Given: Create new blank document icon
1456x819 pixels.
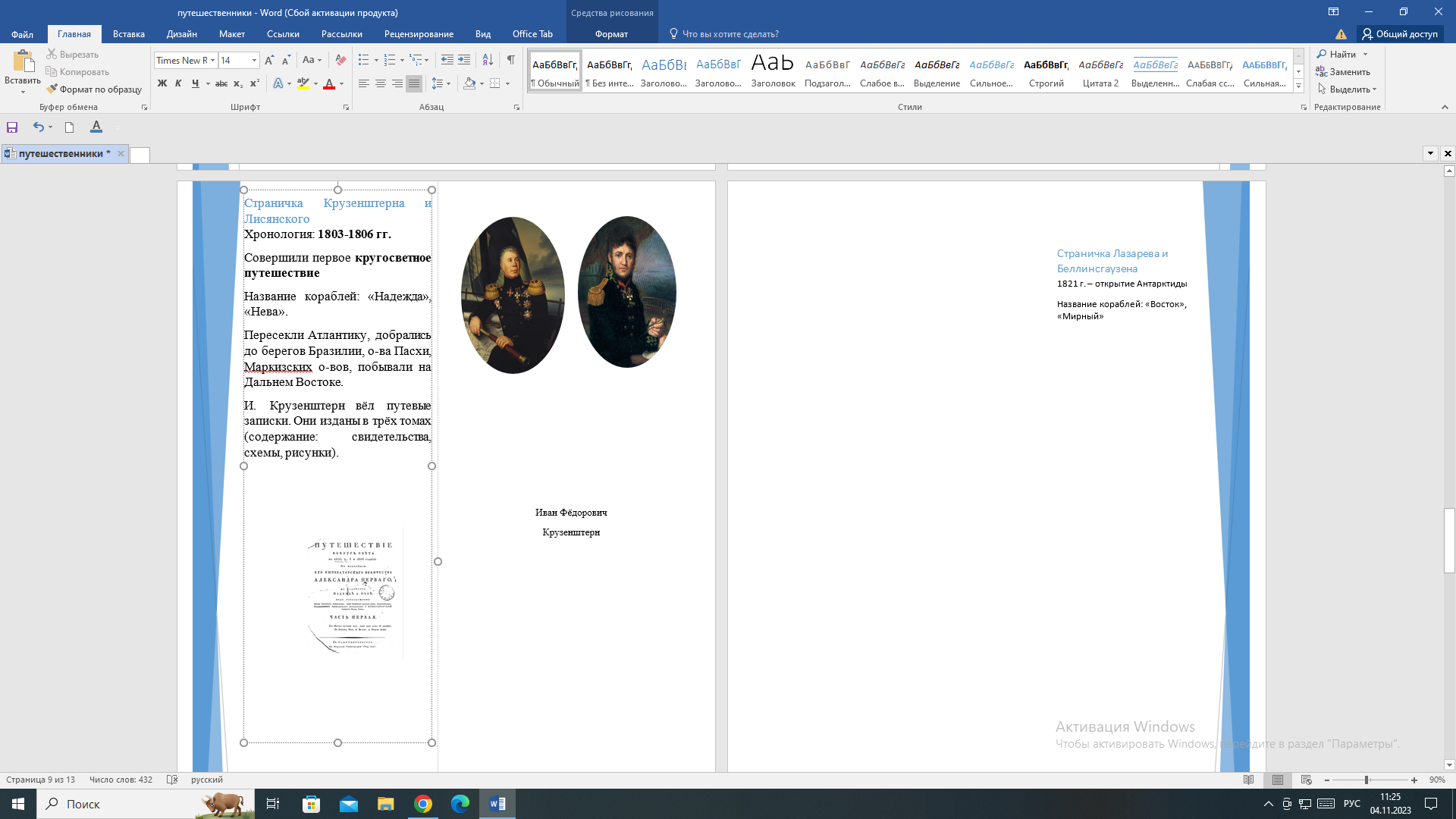Looking at the screenshot, I should click(x=69, y=127).
